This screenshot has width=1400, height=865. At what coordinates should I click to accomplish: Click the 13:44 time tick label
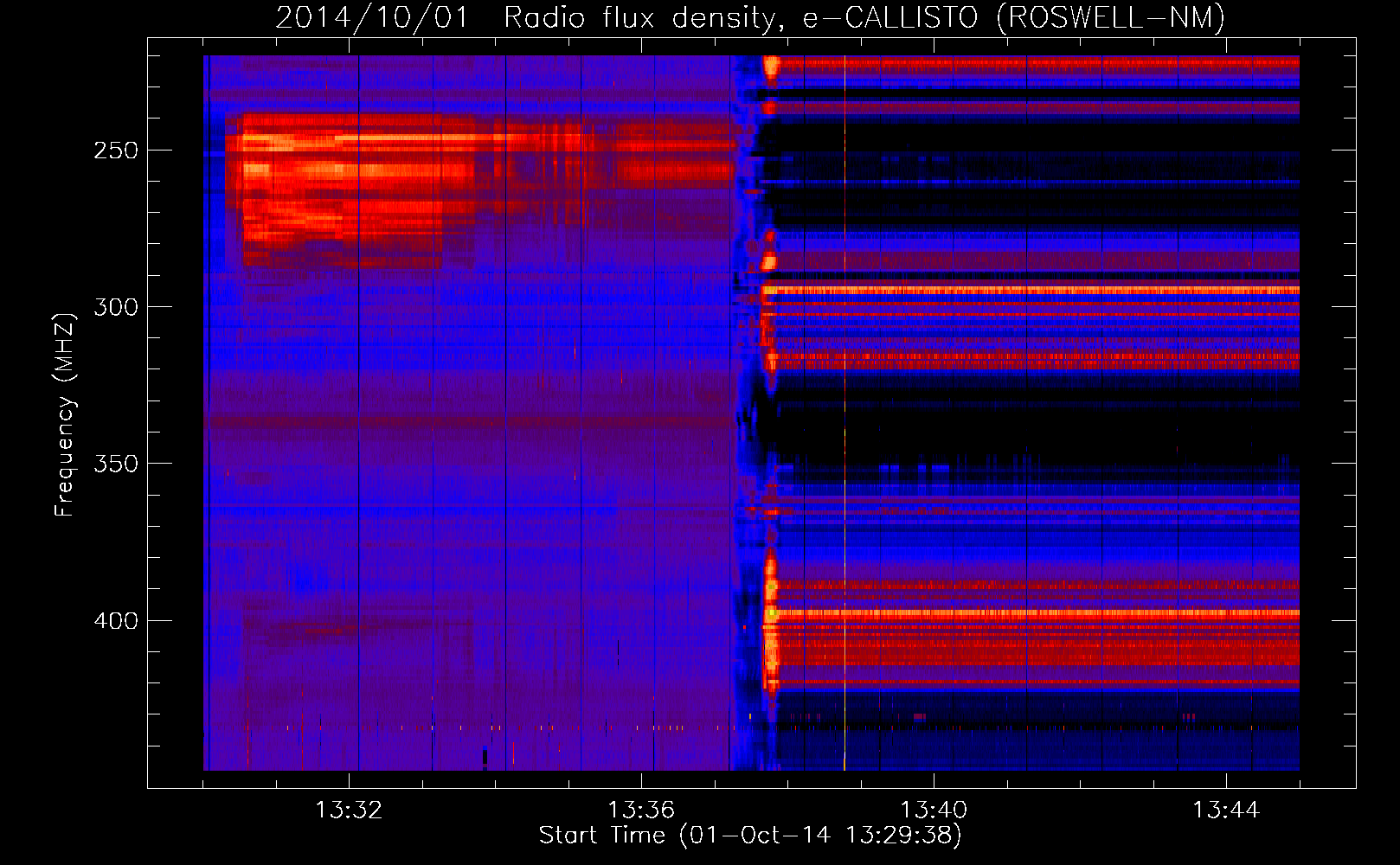click(x=1226, y=811)
